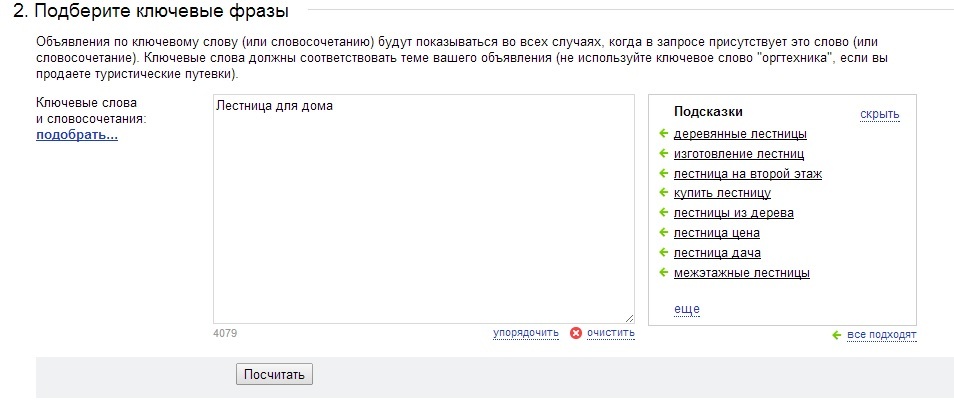Add suggestion via arrow beside 'деревянные лестницы'

[664, 134]
